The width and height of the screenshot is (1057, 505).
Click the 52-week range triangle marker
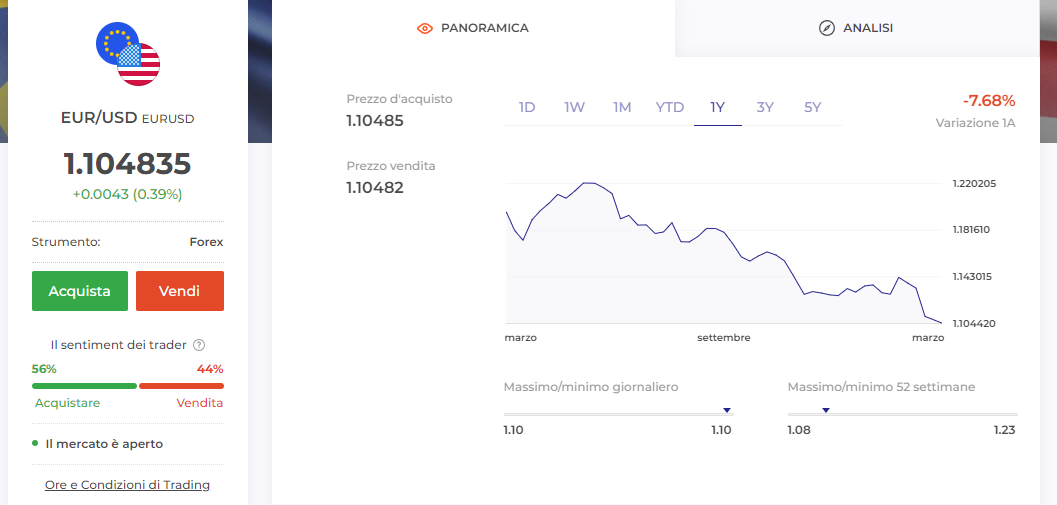[x=826, y=410]
